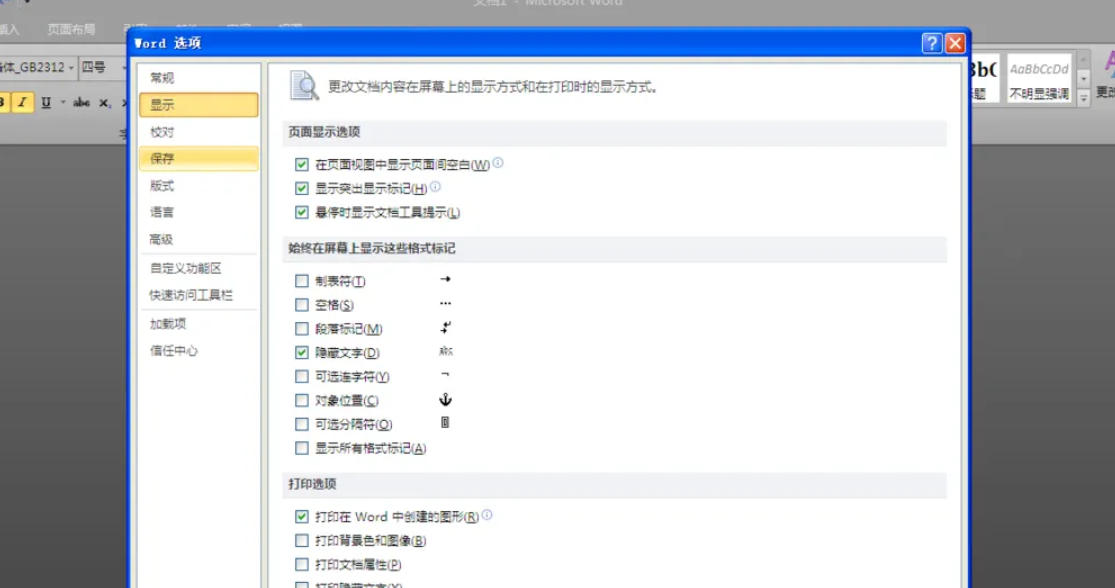The width and height of the screenshot is (1115, 588).
Task: Open the underline style dropdown arrow
Action: (63, 103)
